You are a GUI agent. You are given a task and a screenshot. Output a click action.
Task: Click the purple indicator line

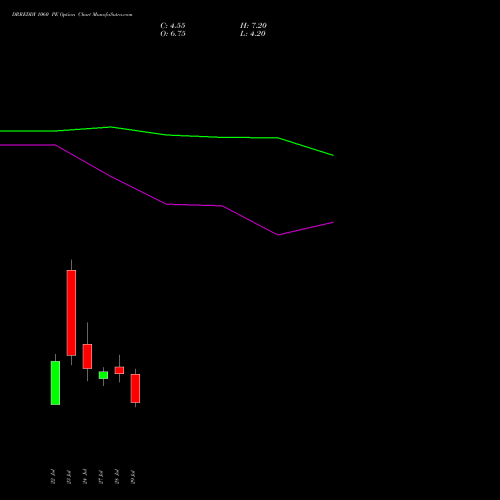[x=167, y=204]
